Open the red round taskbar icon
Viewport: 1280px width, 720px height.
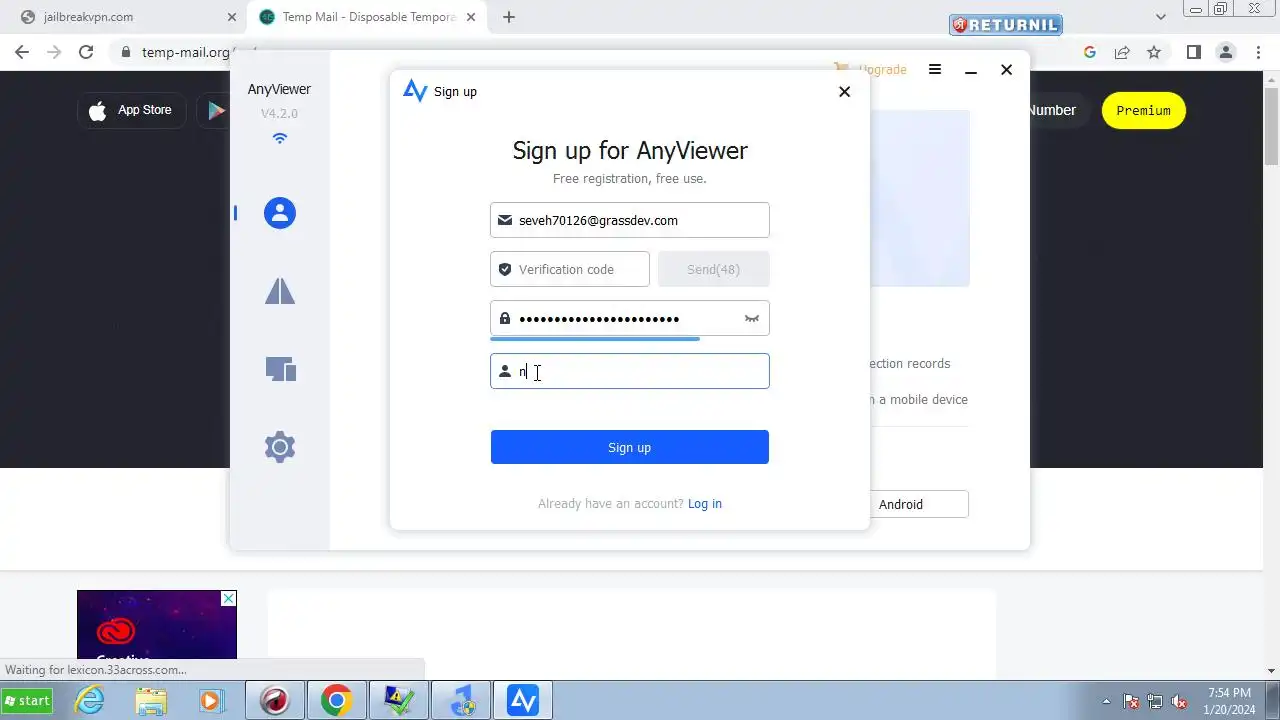[x=275, y=700]
